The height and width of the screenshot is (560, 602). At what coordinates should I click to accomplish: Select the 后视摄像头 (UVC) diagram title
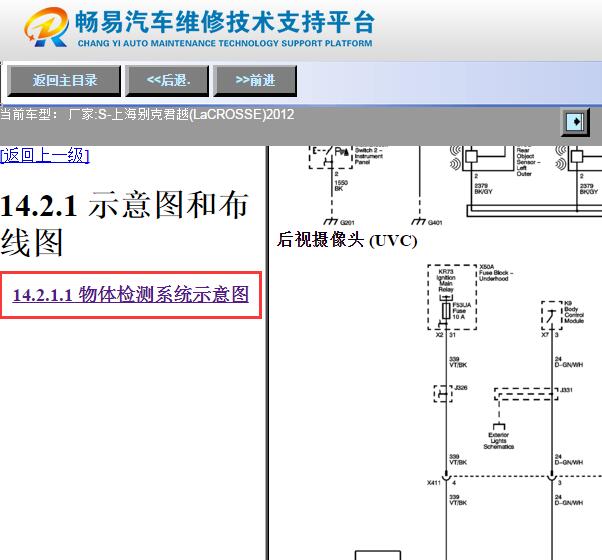point(347,240)
